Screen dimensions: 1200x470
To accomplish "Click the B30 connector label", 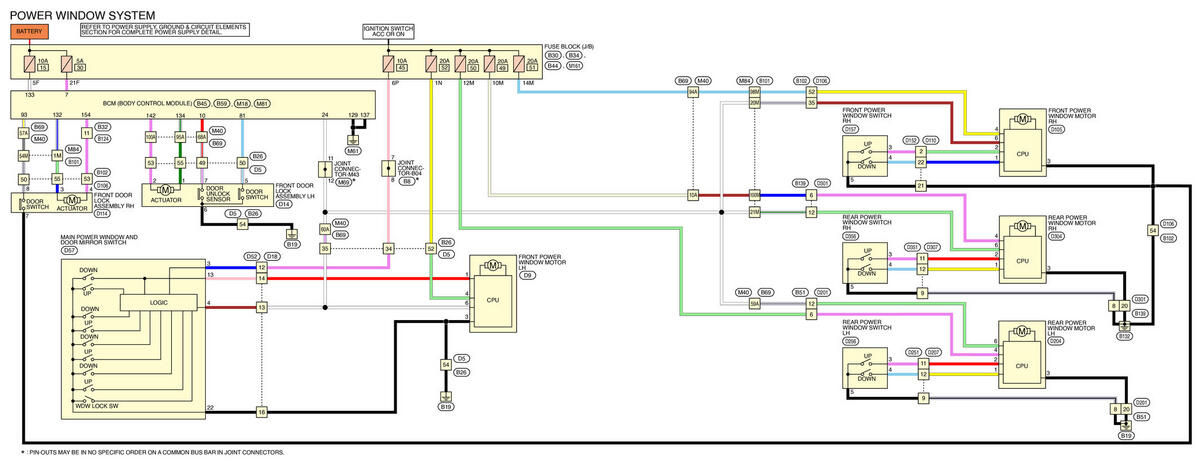I will (553, 56).
